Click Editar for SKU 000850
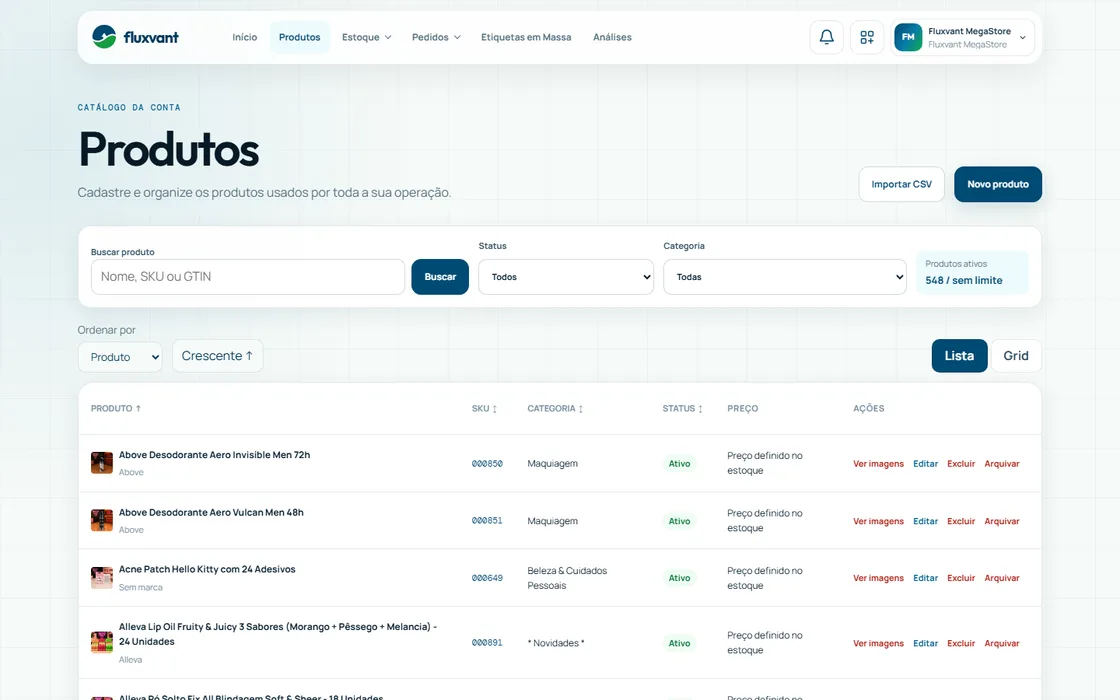The image size is (1120, 700). pyautogui.click(x=925, y=464)
